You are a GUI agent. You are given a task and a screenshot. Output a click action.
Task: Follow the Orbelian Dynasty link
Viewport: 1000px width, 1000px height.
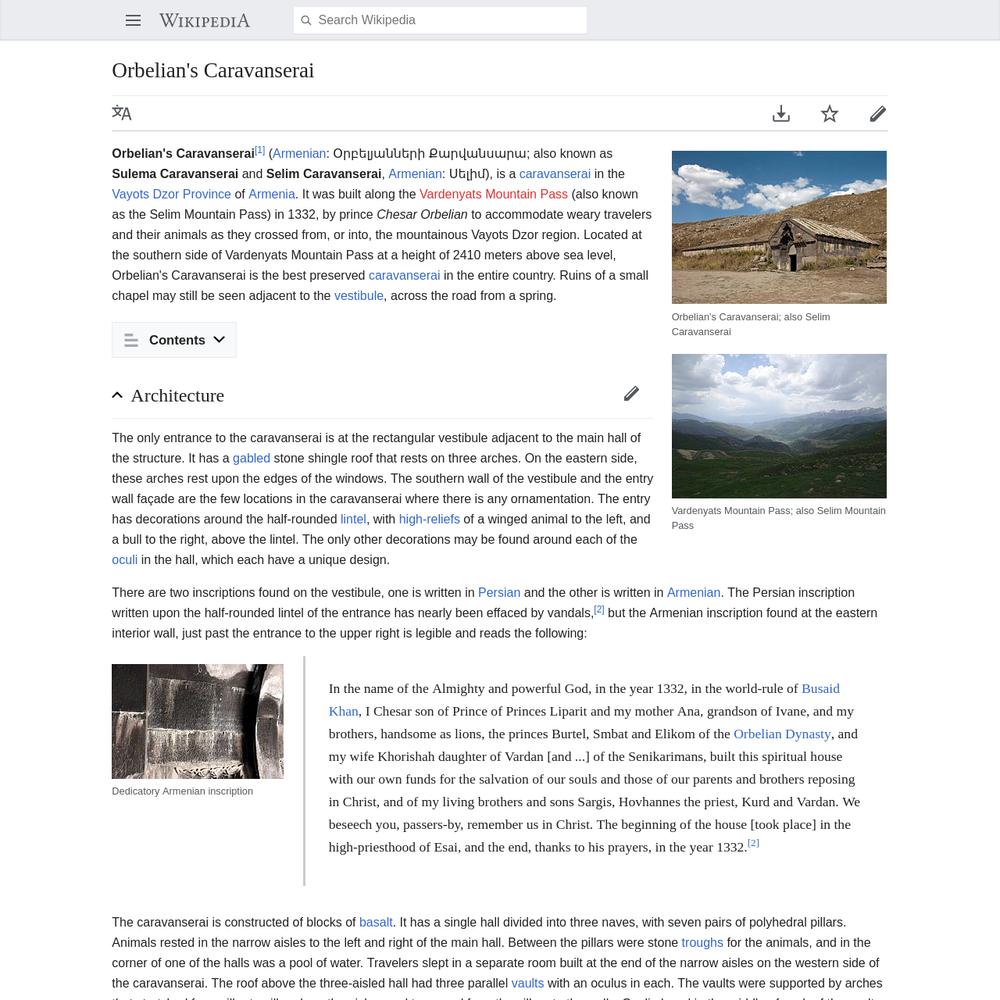point(782,734)
